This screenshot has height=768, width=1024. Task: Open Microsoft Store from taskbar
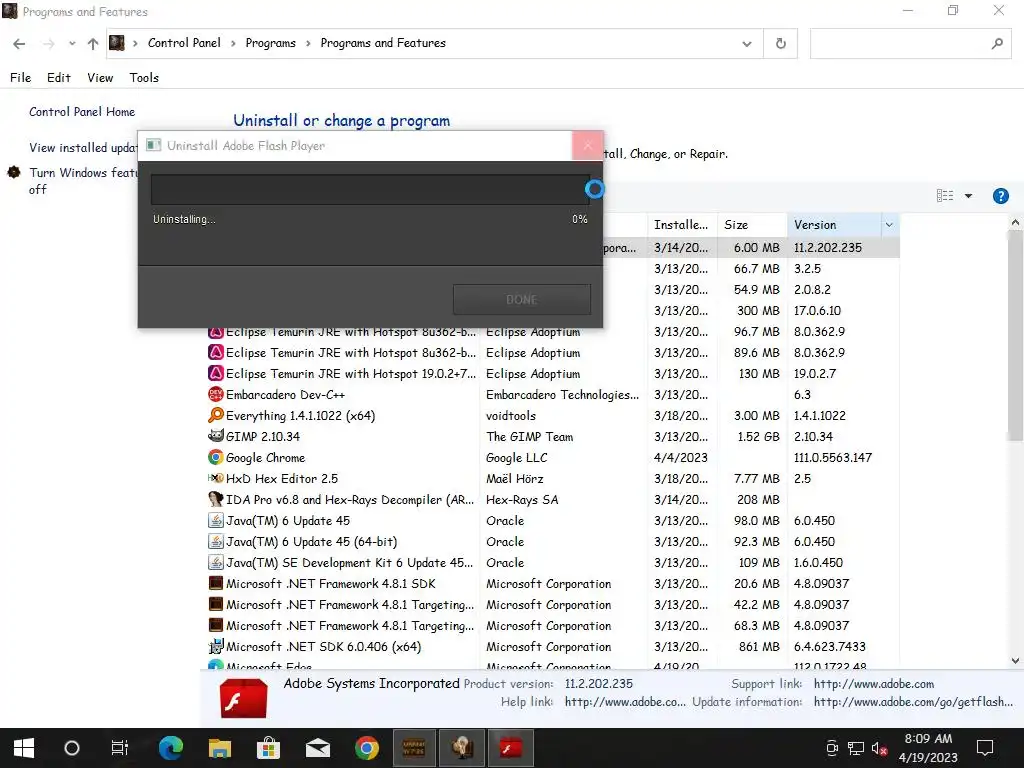click(x=268, y=748)
